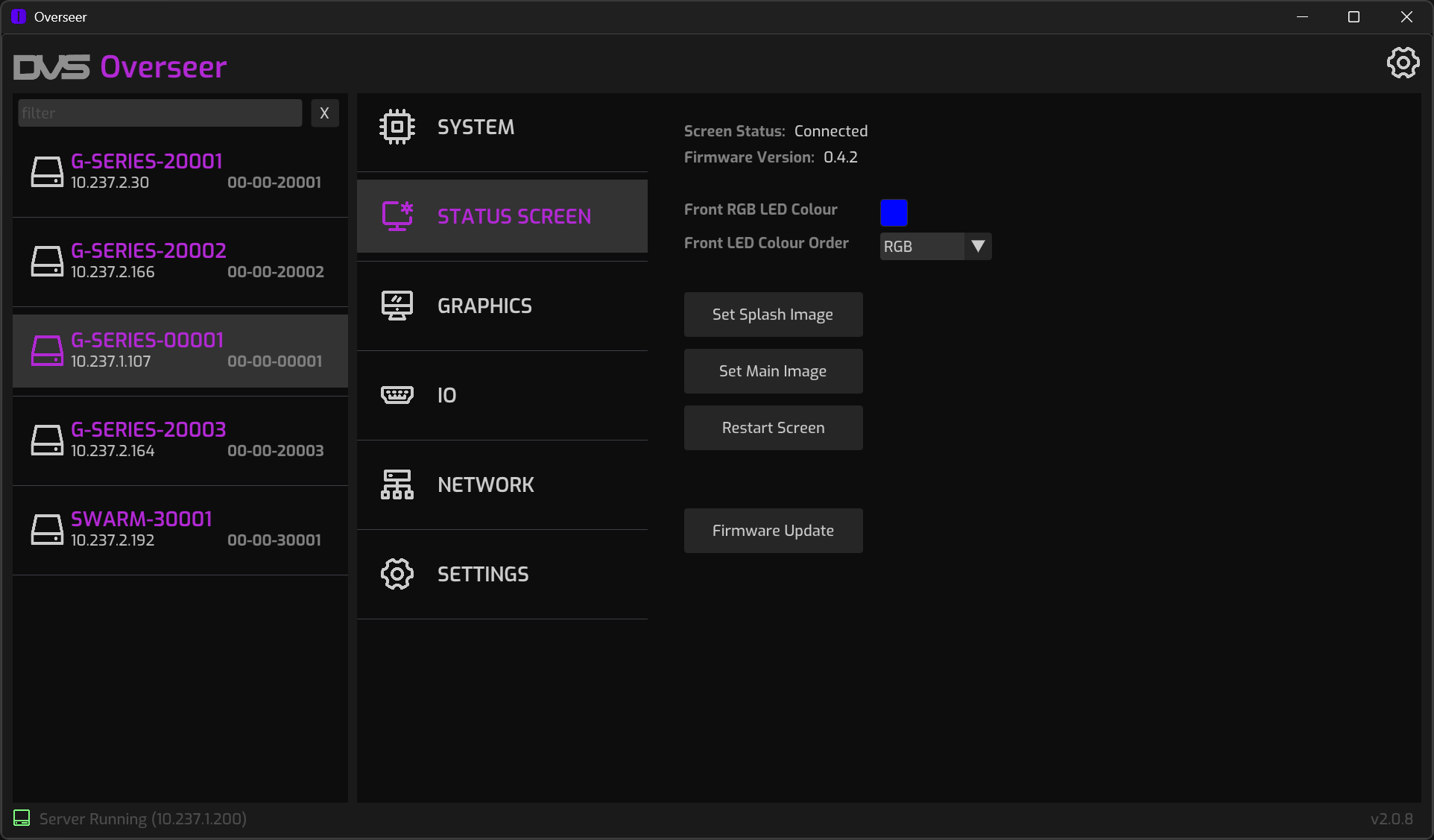Focus the device filter text field
The image size is (1434, 840).
(159, 113)
